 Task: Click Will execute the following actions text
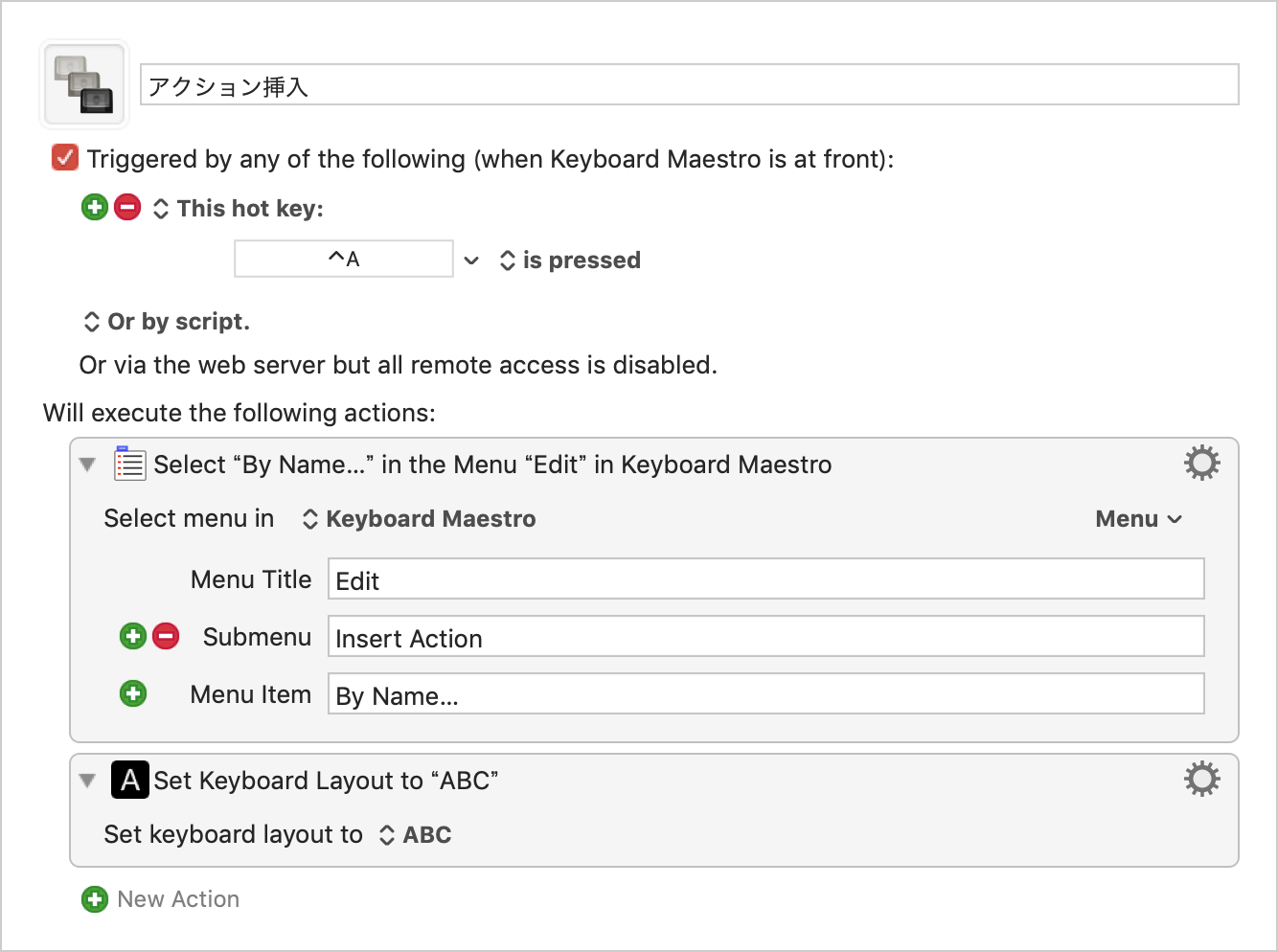pos(240,413)
